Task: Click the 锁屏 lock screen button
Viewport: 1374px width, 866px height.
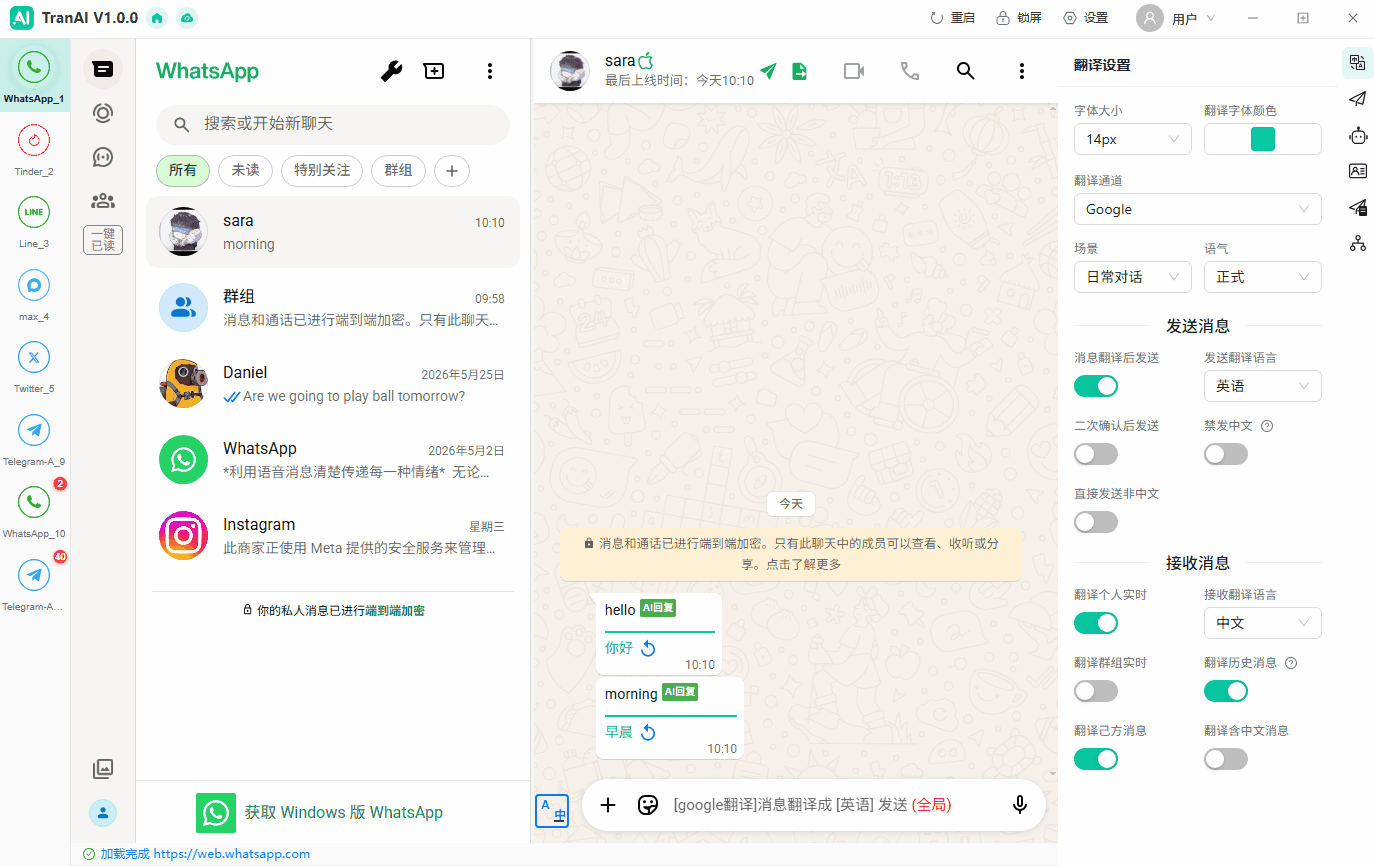Action: coord(1019,18)
